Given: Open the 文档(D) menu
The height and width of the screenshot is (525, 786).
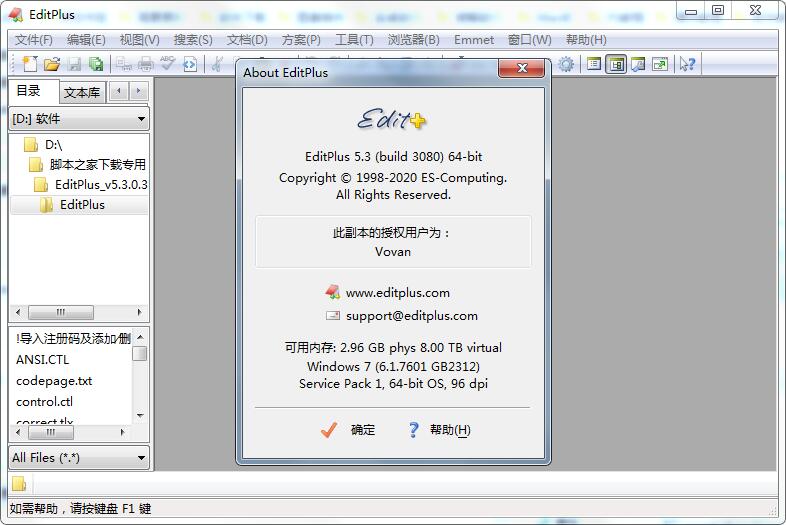Looking at the screenshot, I should click(247, 40).
